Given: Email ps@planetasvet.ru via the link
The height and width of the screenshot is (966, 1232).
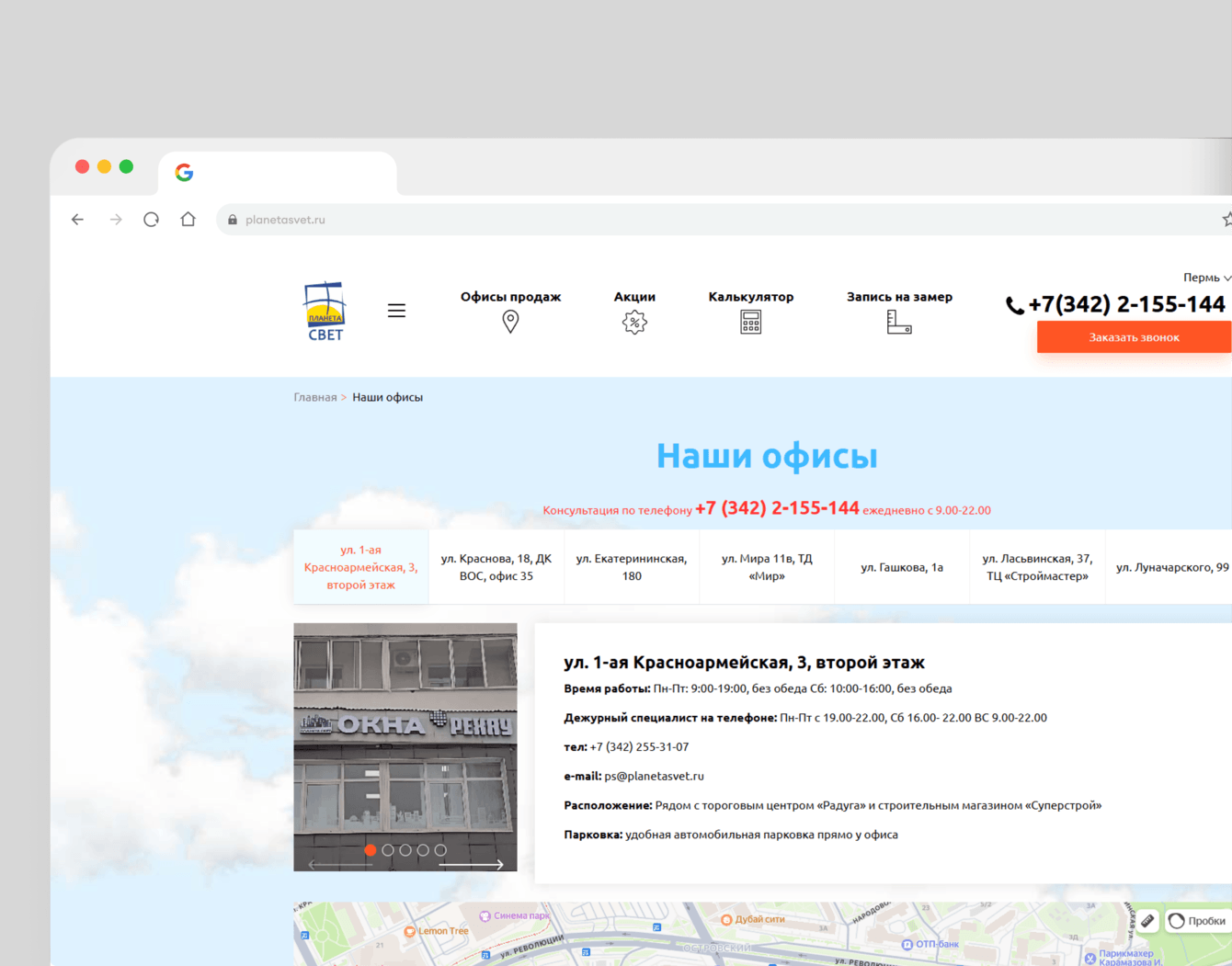Looking at the screenshot, I should click(654, 777).
